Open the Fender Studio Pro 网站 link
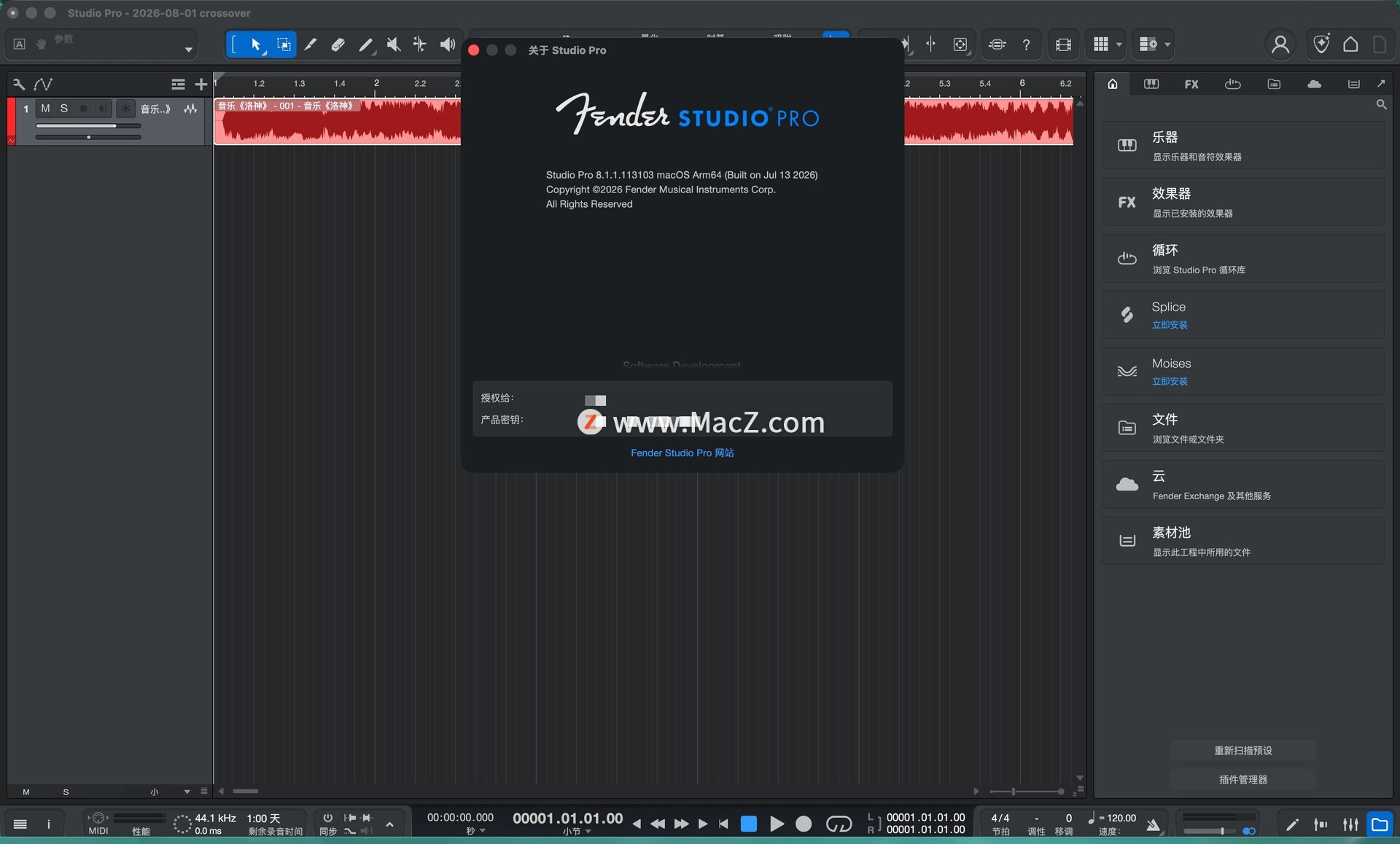Viewport: 1400px width, 844px height. pyautogui.click(x=682, y=453)
